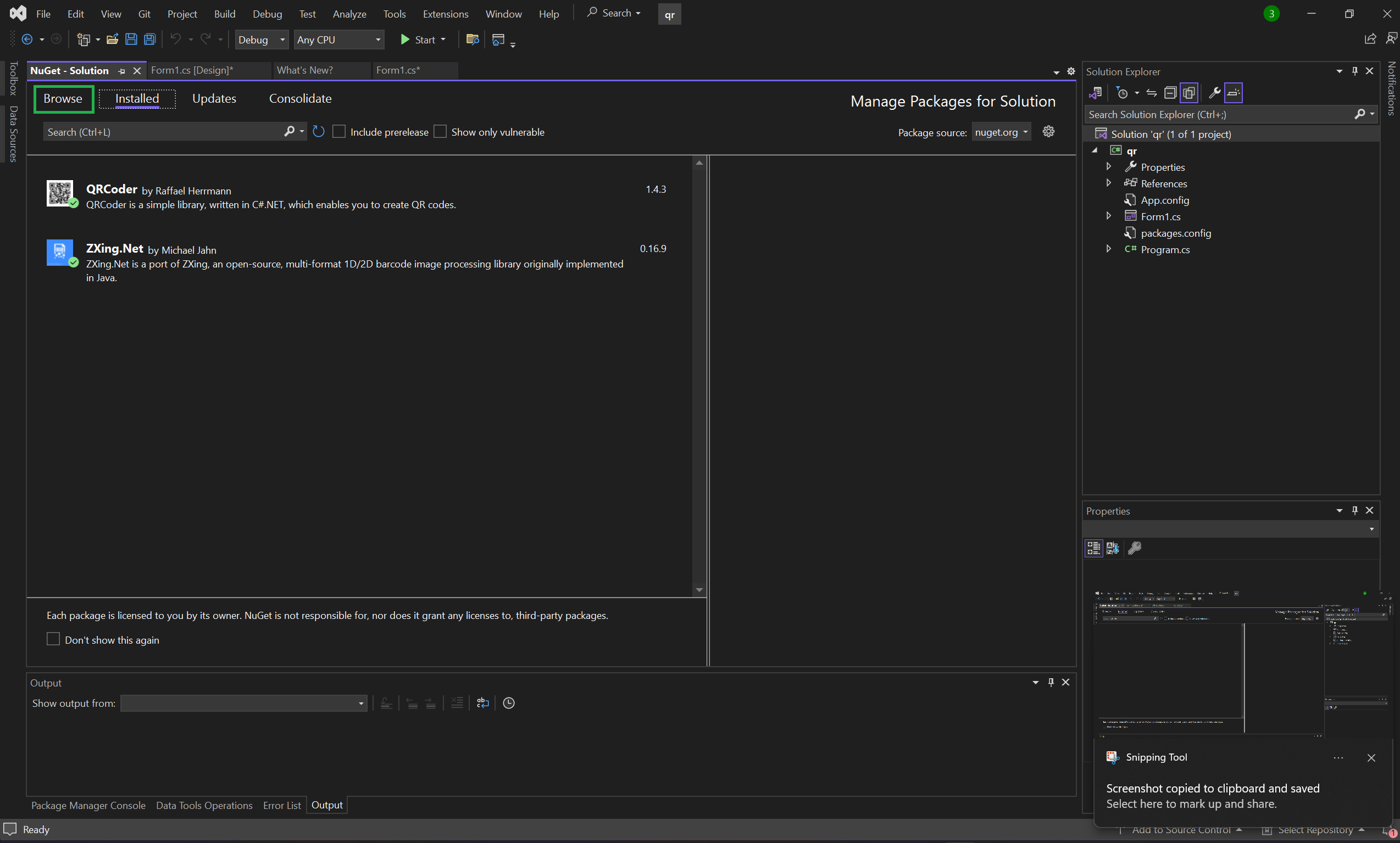The height and width of the screenshot is (843, 1400).
Task: Open the tab window settings gear
Action: [x=1071, y=71]
